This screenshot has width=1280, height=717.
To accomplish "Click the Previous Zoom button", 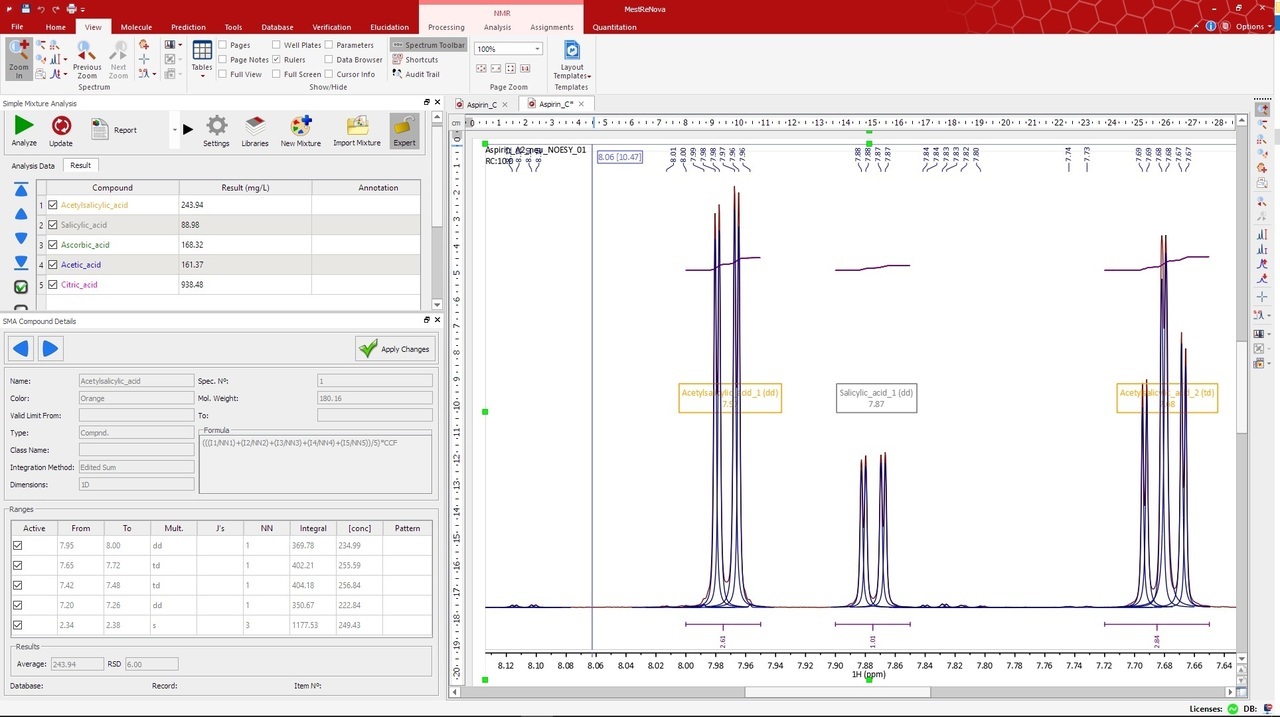I will (87, 60).
